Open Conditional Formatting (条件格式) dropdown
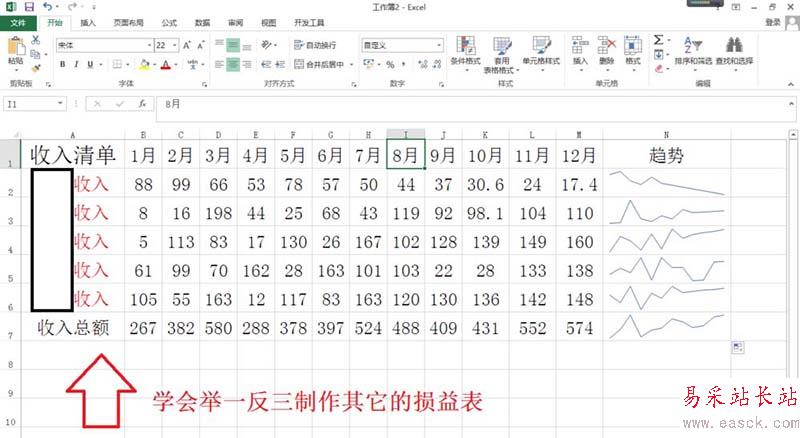The width and height of the screenshot is (800, 438). click(x=465, y=53)
